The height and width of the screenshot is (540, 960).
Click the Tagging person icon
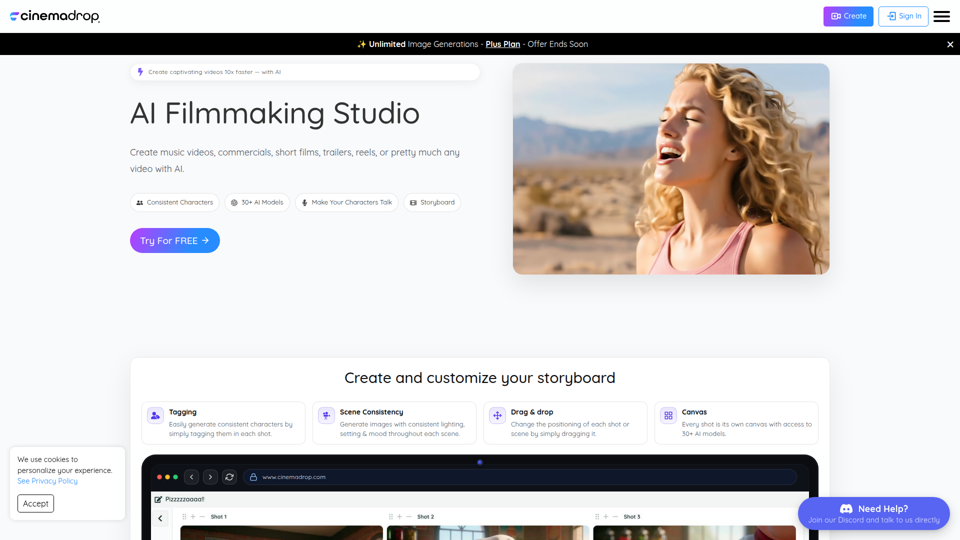pyautogui.click(x=156, y=415)
